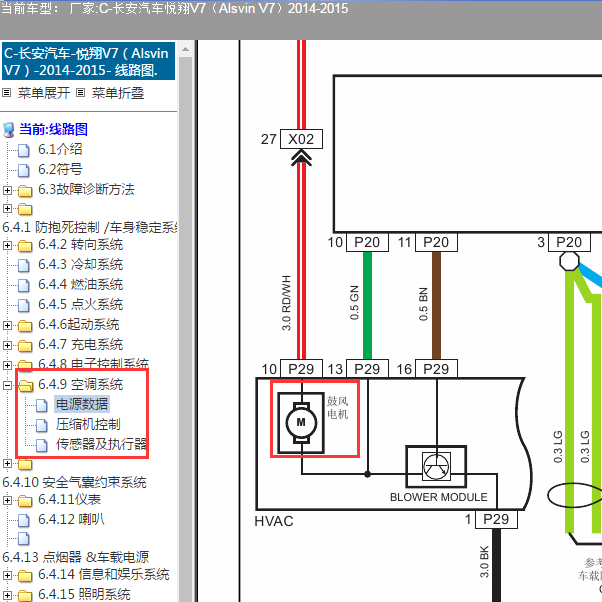Viewport: 602px width, 602px height.
Task: Open the 6.4.12 喇叭 page
Action: (71, 519)
